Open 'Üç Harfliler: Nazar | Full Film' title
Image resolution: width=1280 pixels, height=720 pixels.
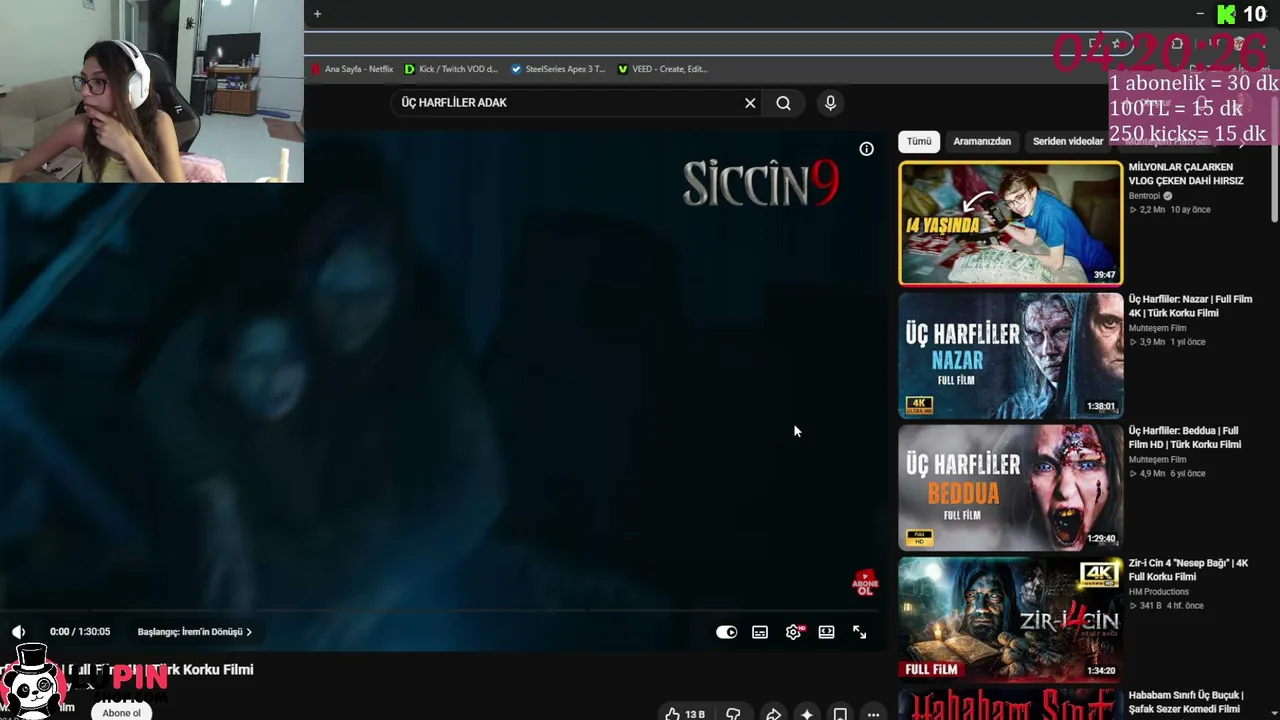pos(1190,306)
